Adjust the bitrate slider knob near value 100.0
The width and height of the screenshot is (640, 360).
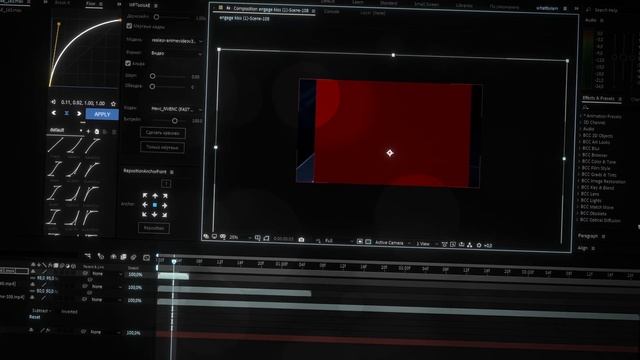coord(175,121)
